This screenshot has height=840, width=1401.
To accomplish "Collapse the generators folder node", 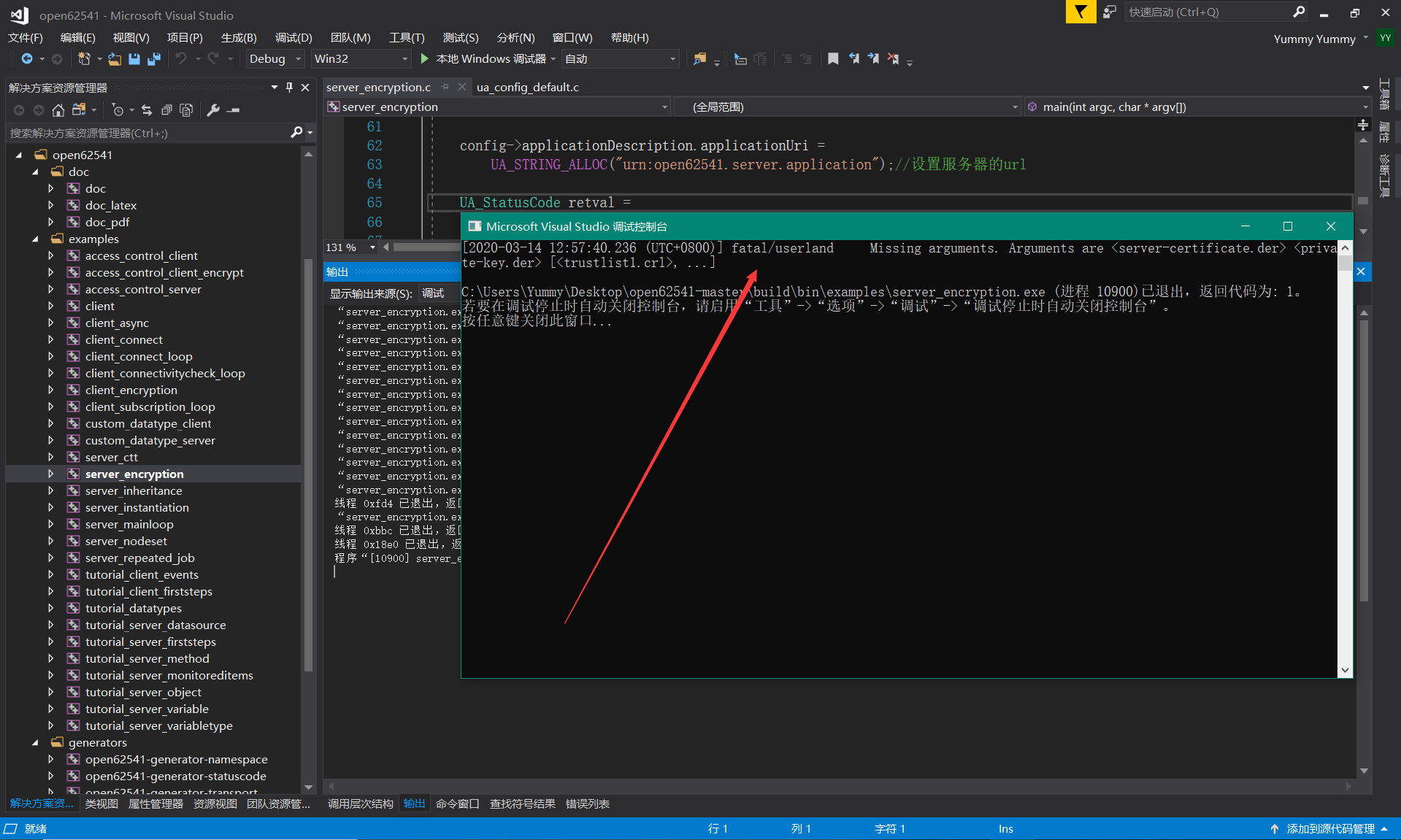I will (35, 743).
